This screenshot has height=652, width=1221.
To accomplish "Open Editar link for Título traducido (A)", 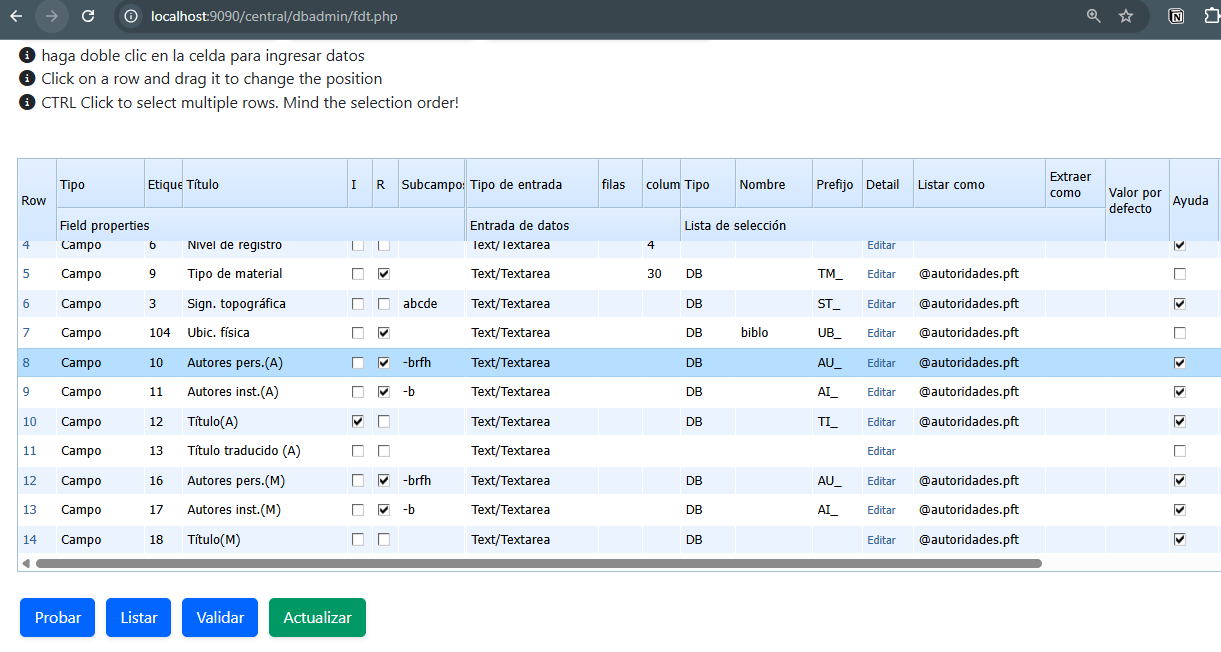I will pyautogui.click(x=881, y=451).
